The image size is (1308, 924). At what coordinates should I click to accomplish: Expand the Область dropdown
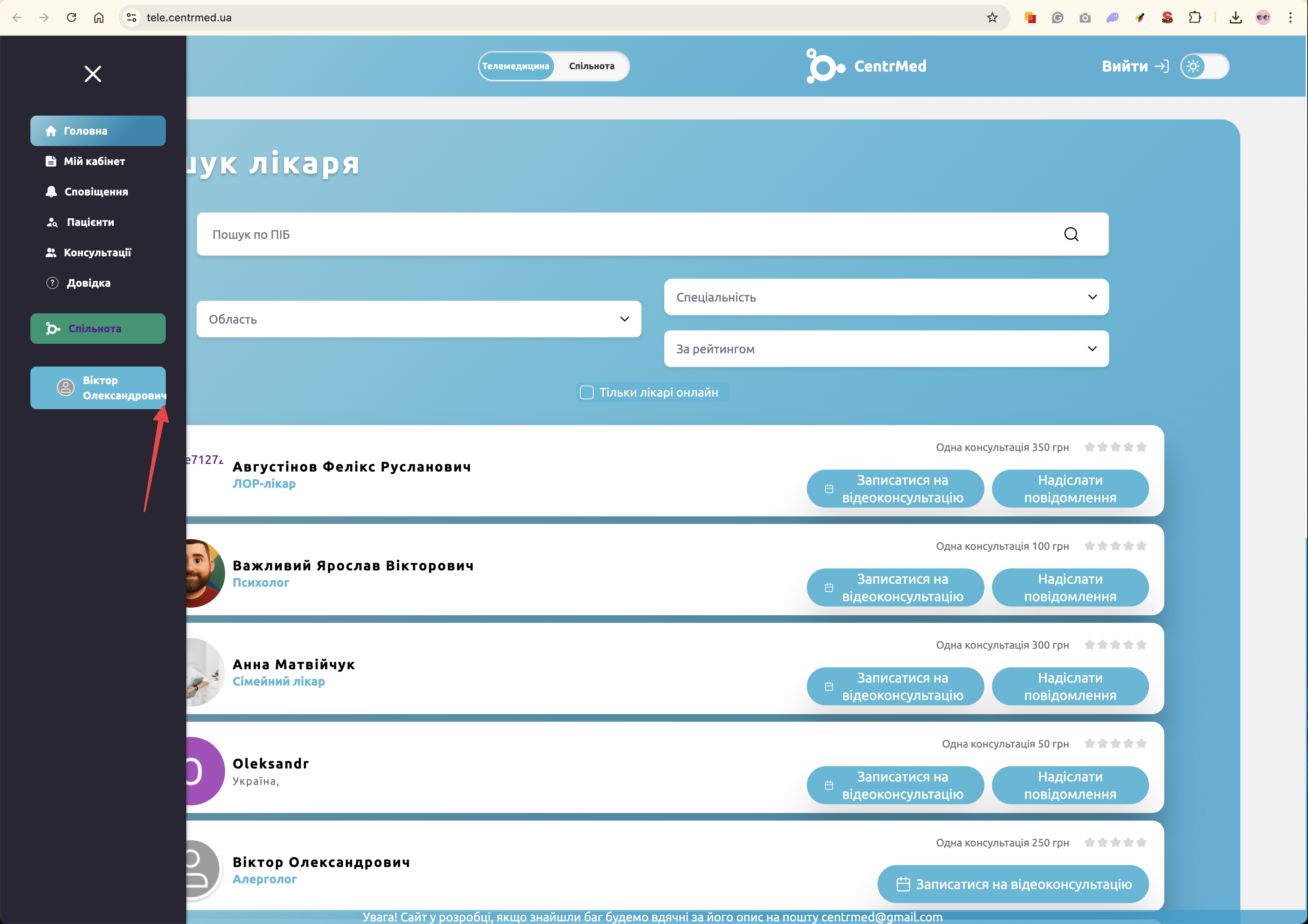(x=419, y=319)
